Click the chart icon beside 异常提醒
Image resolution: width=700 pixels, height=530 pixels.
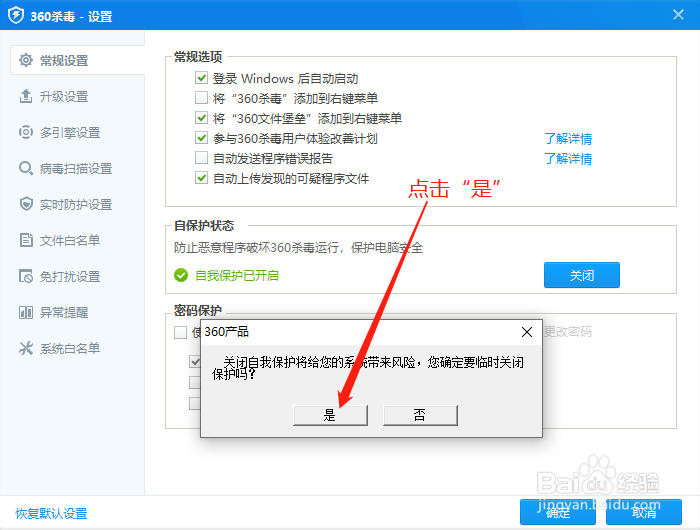(x=26, y=312)
